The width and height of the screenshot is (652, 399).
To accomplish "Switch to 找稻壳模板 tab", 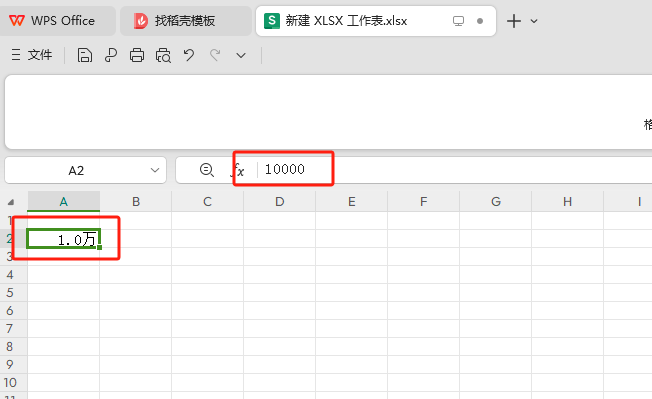I will point(185,20).
